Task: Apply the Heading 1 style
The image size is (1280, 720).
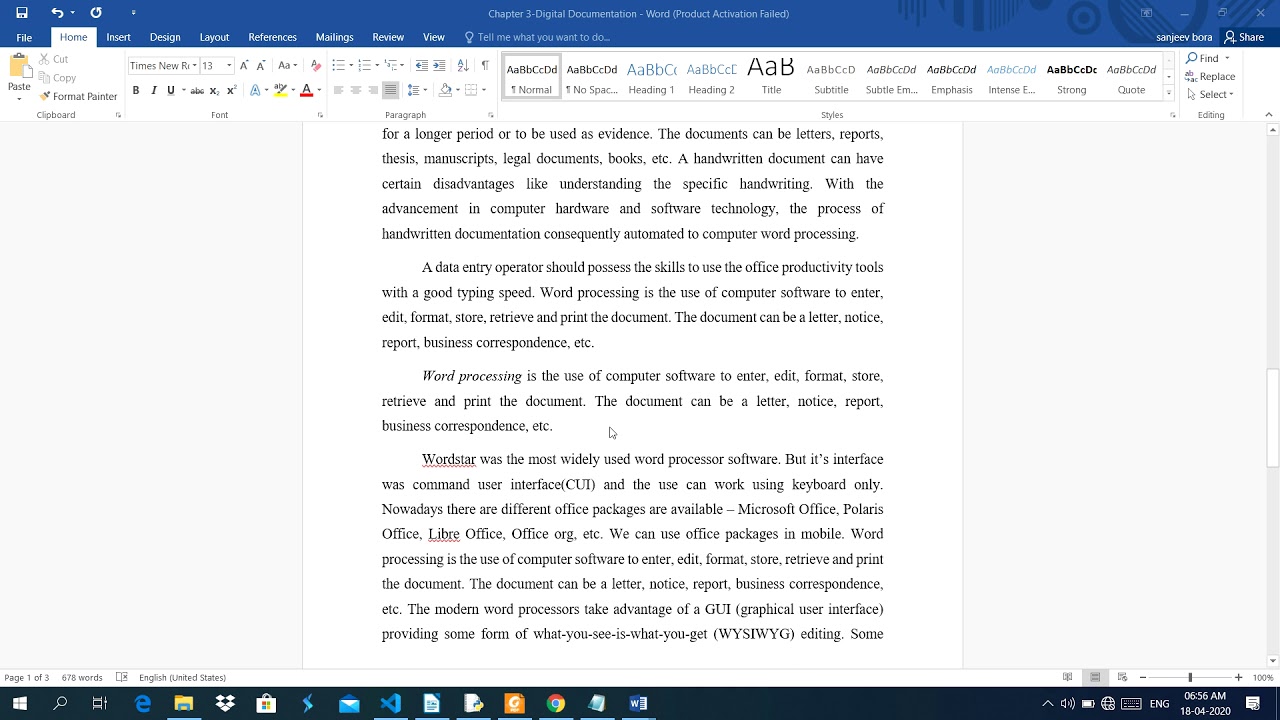Action: point(651,77)
